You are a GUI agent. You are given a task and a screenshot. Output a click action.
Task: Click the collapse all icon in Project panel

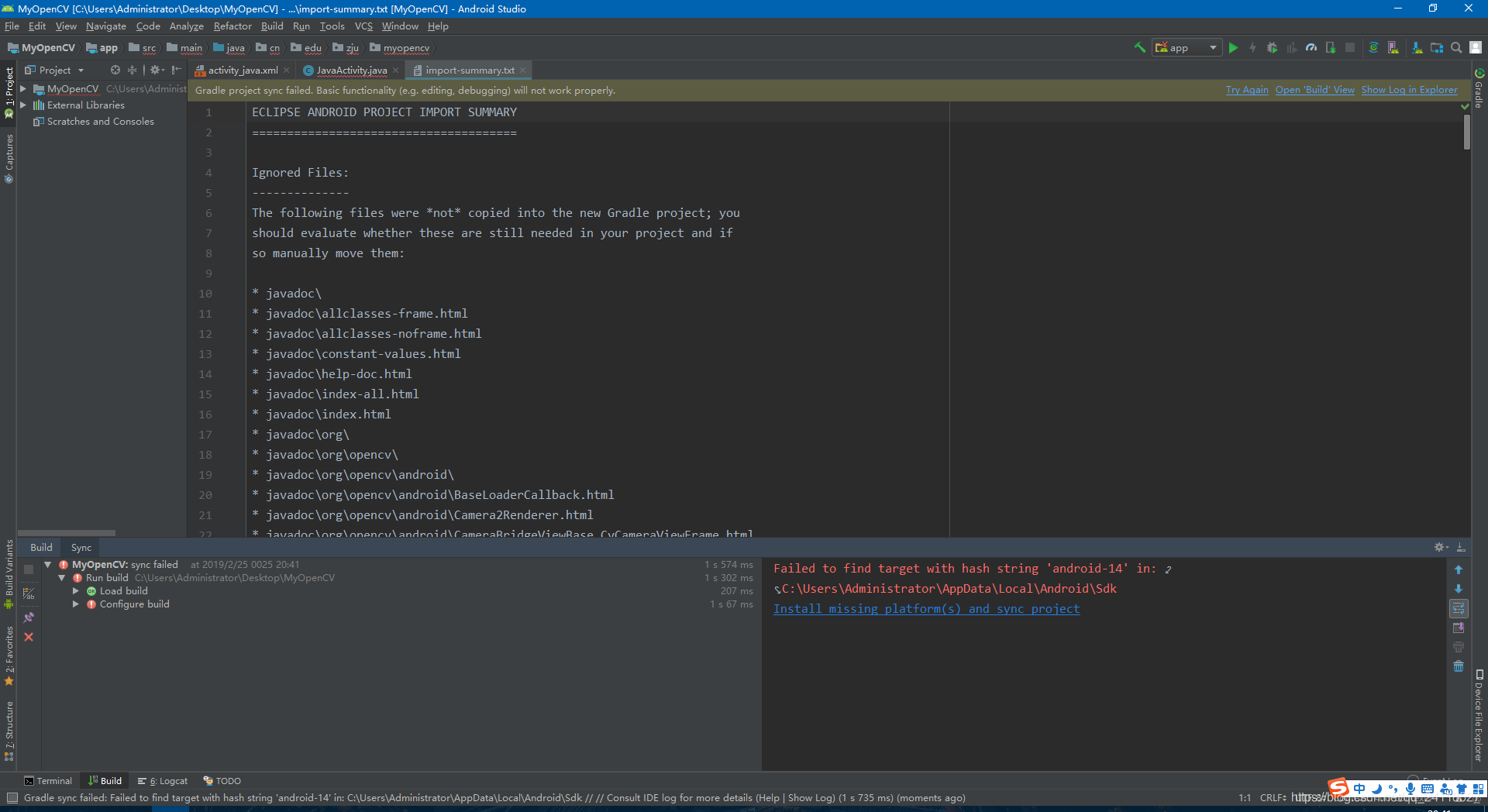[132, 70]
